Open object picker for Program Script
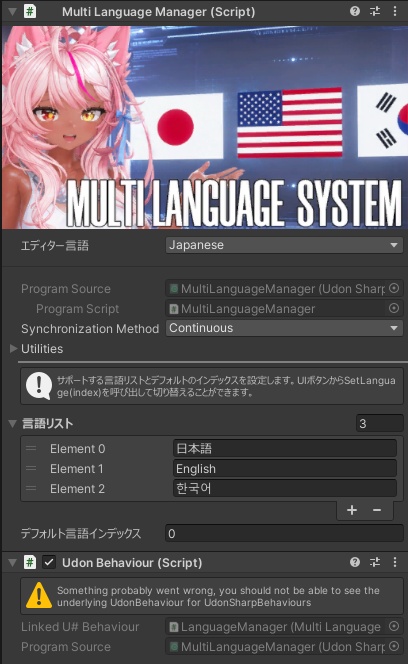Image resolution: width=408 pixels, height=664 pixels. click(394, 308)
